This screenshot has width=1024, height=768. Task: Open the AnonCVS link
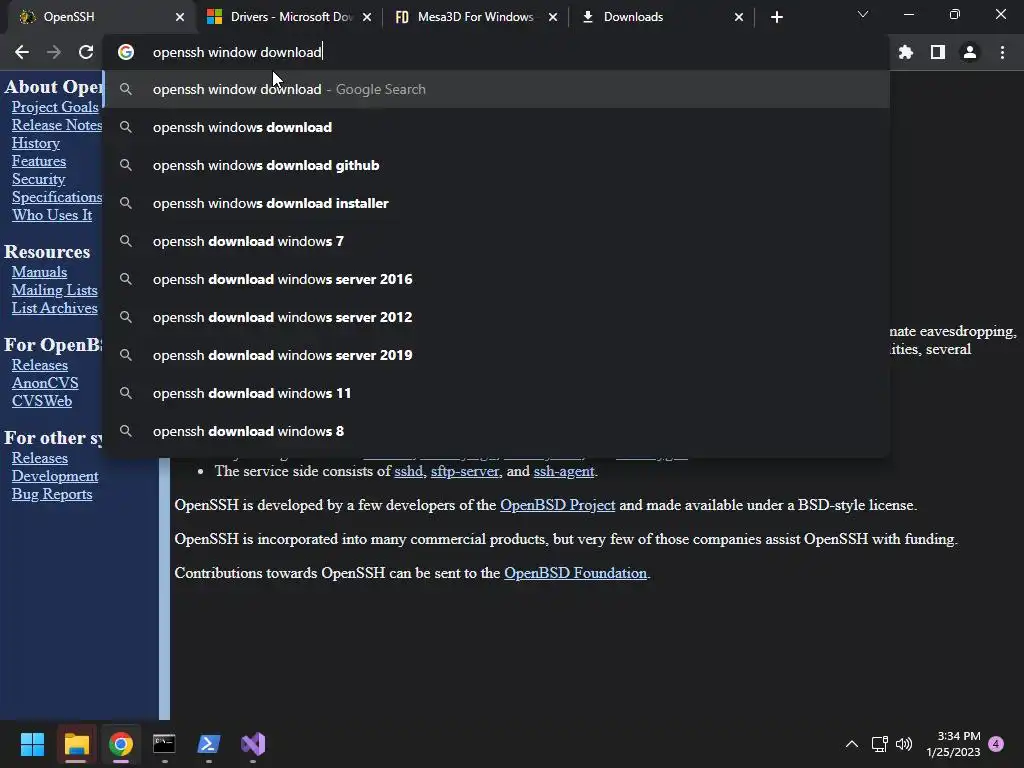tap(45, 383)
